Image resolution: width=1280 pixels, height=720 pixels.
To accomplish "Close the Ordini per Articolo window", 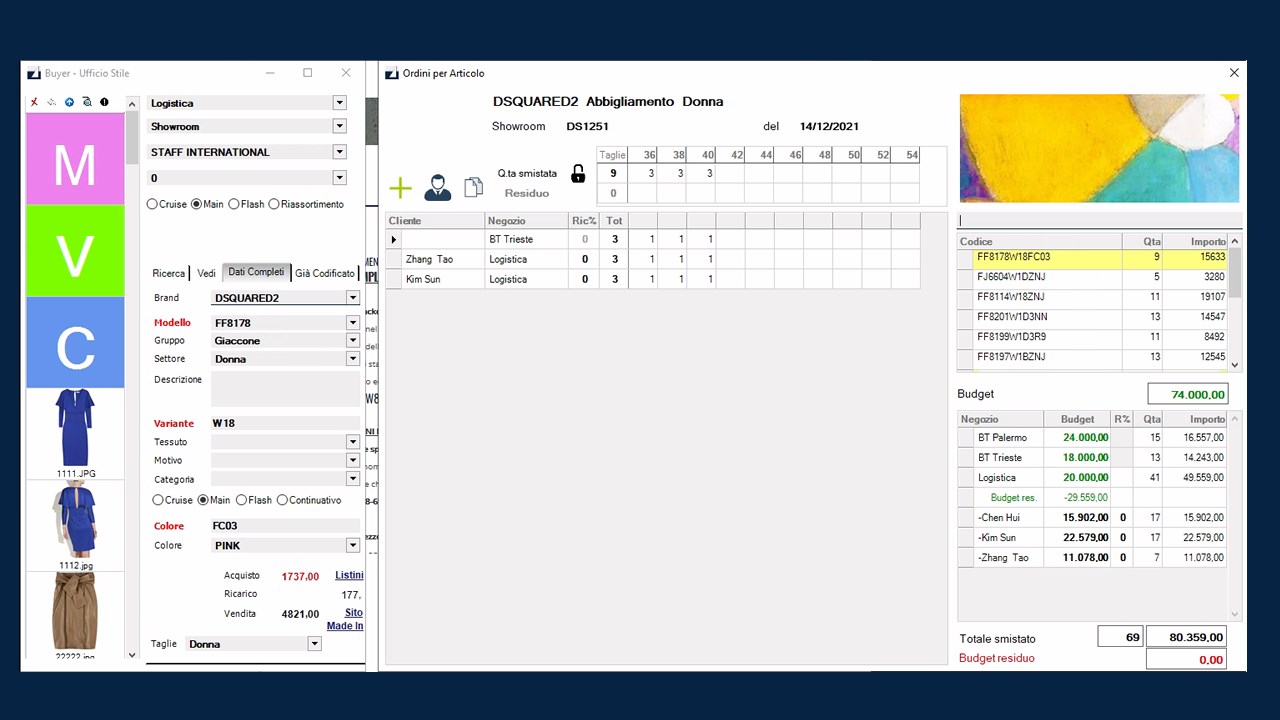I will [x=1234, y=73].
